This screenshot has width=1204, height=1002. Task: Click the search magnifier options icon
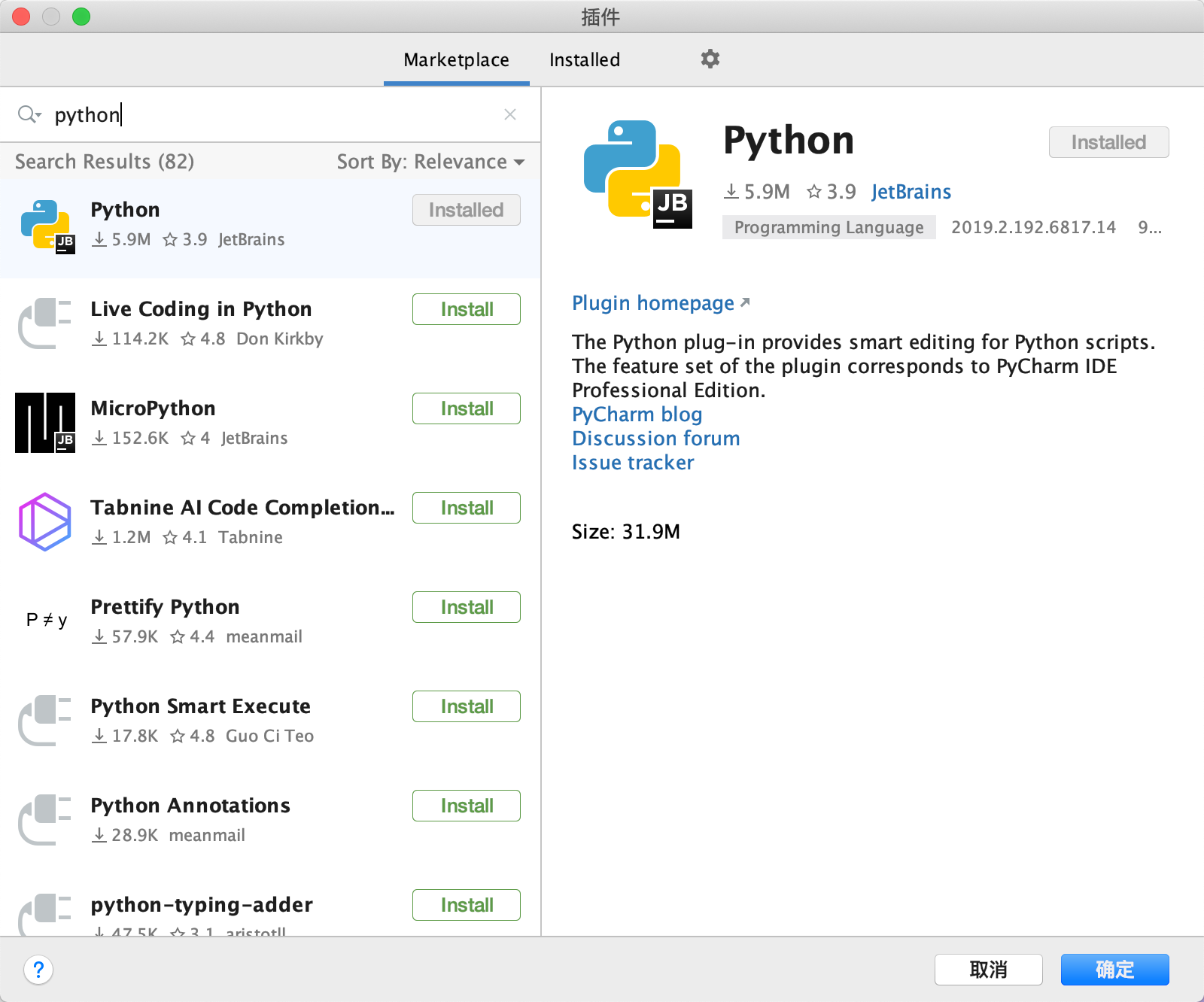click(29, 114)
